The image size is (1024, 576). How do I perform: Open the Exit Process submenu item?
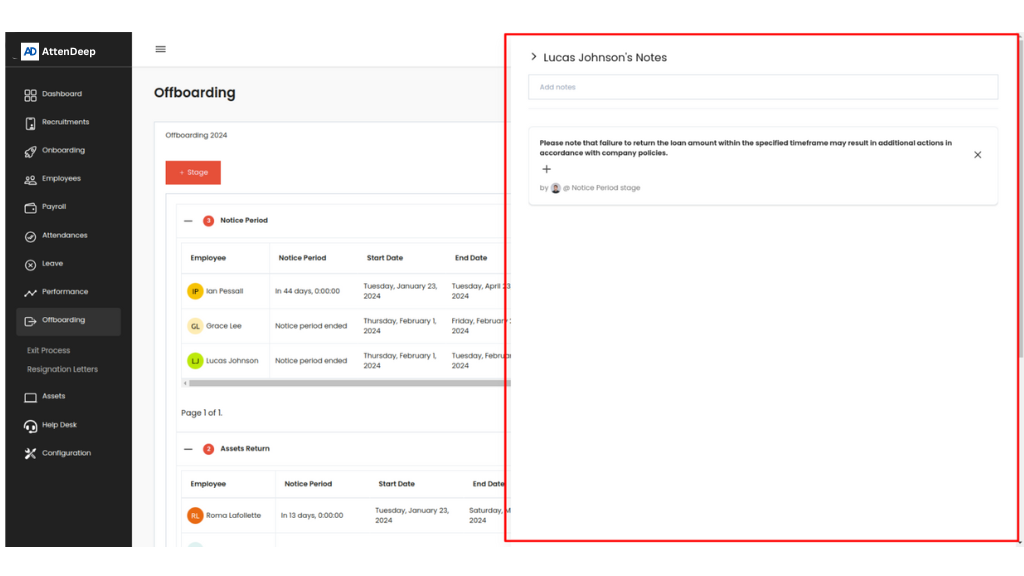coord(49,350)
